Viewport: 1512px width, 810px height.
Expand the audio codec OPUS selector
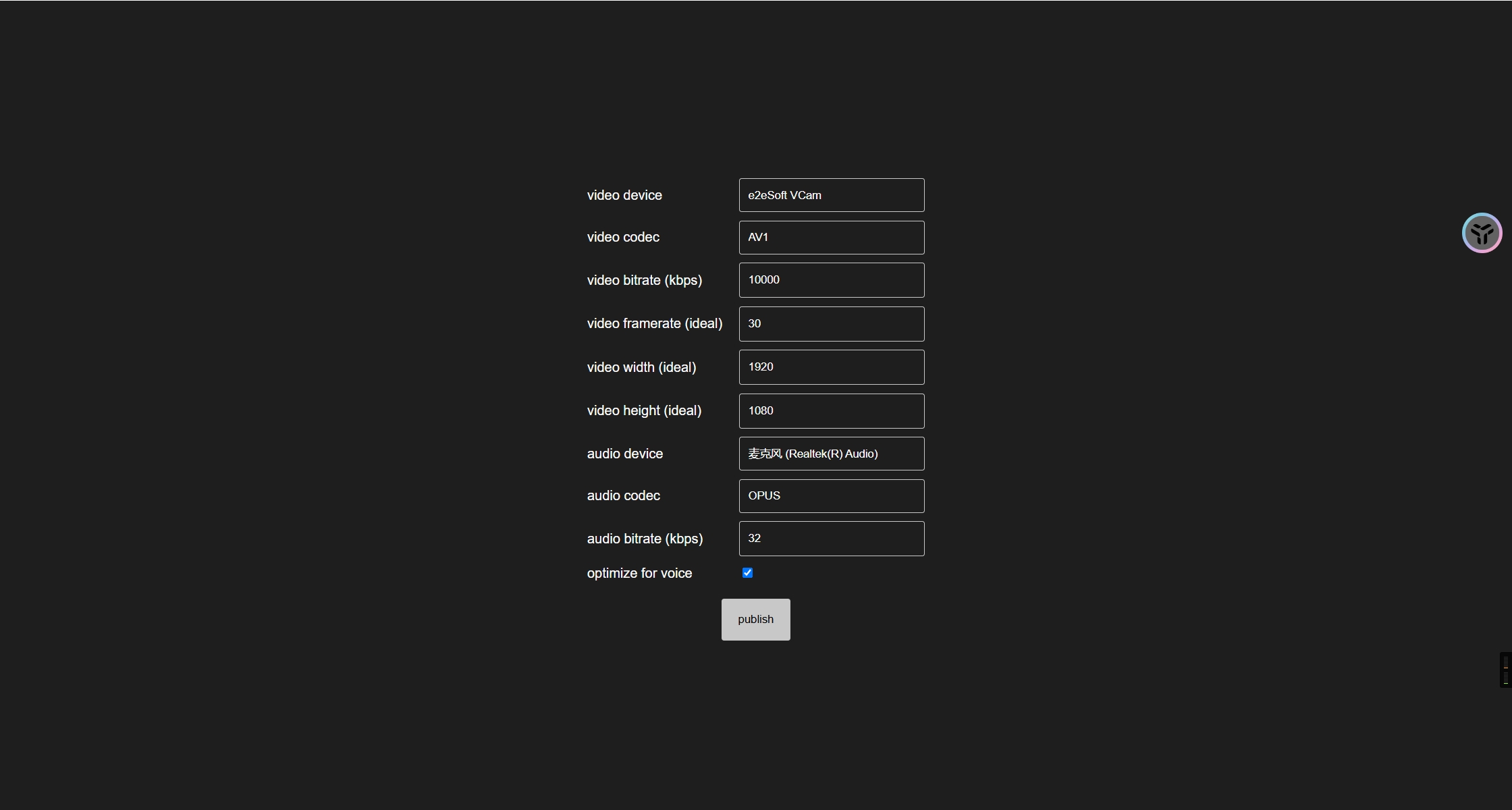832,496
